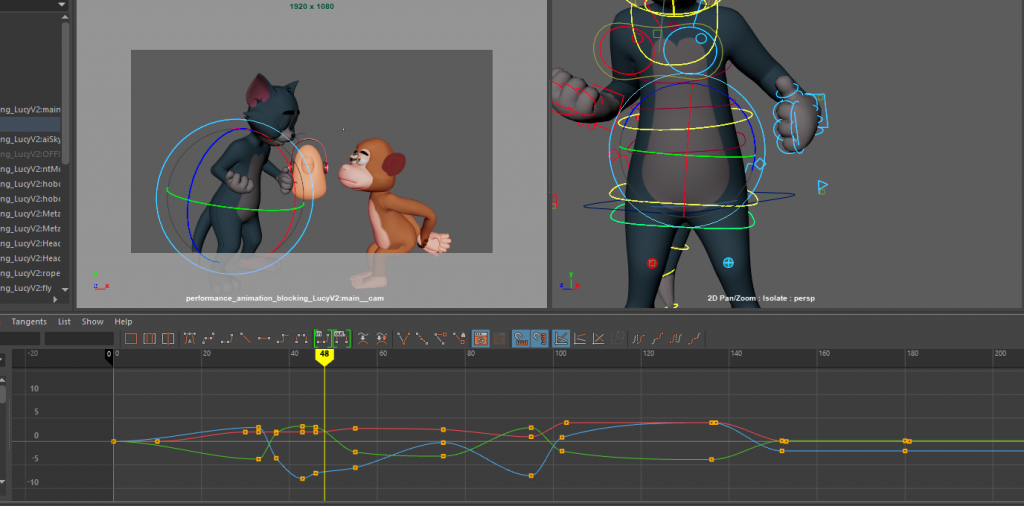Apply Spline tangents
Screen dimensions: 1024x506
pos(208,338)
